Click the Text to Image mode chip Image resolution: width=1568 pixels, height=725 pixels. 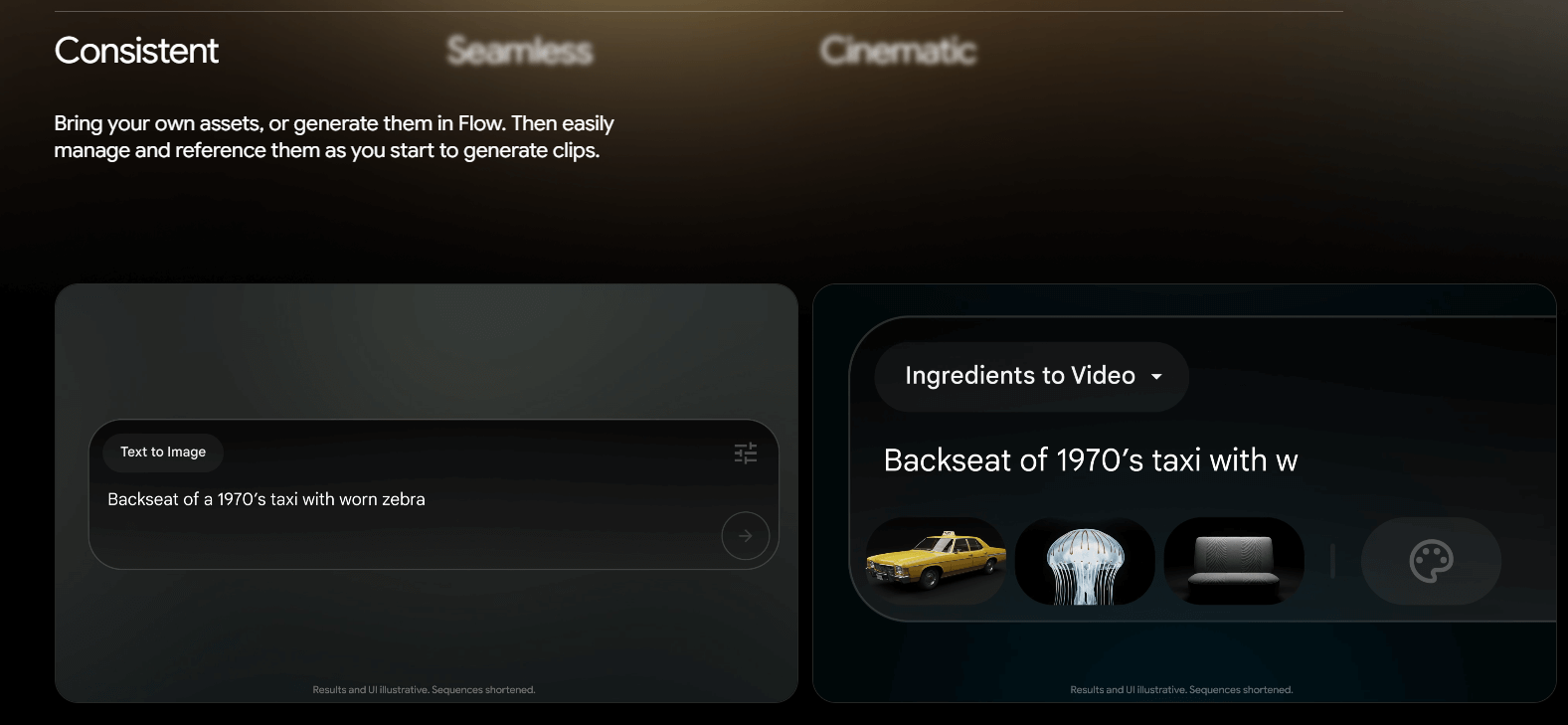(163, 453)
